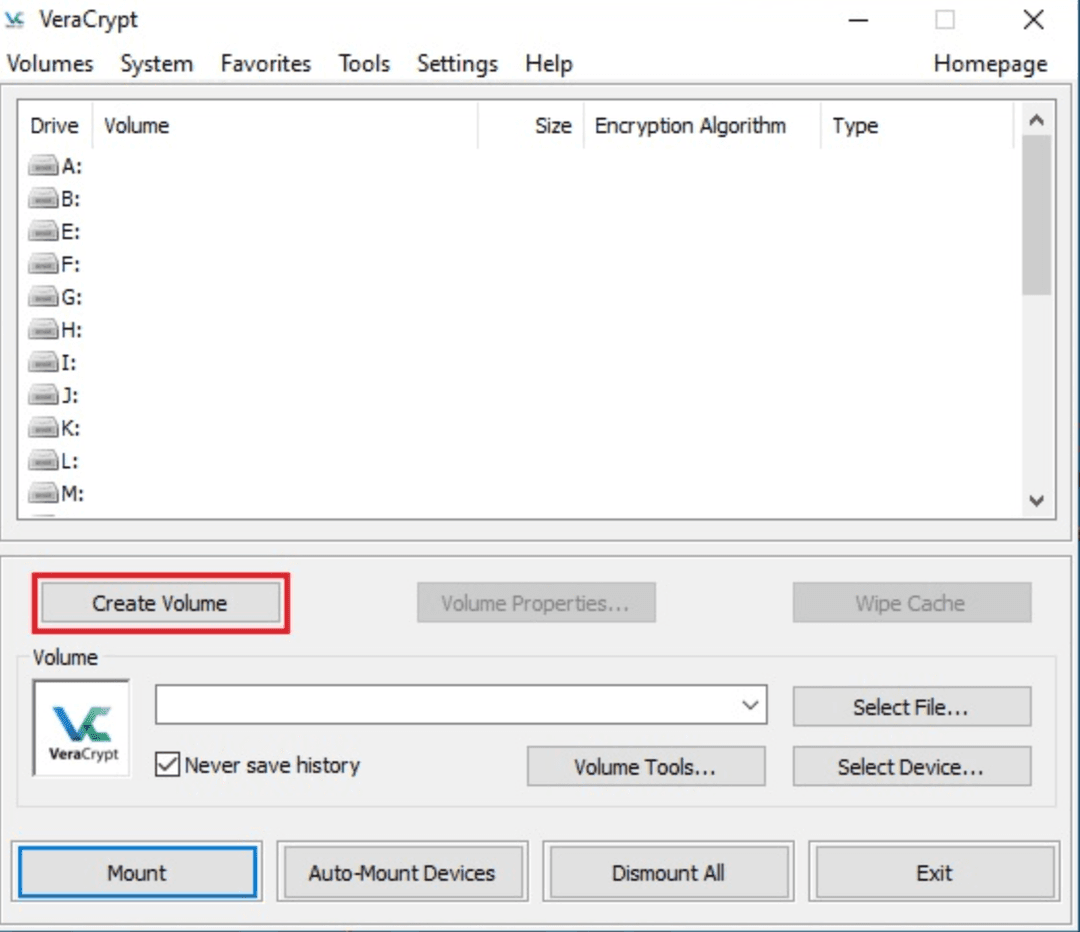Click the Create Volume button
Image resolution: width=1080 pixels, height=932 pixels.
click(160, 603)
